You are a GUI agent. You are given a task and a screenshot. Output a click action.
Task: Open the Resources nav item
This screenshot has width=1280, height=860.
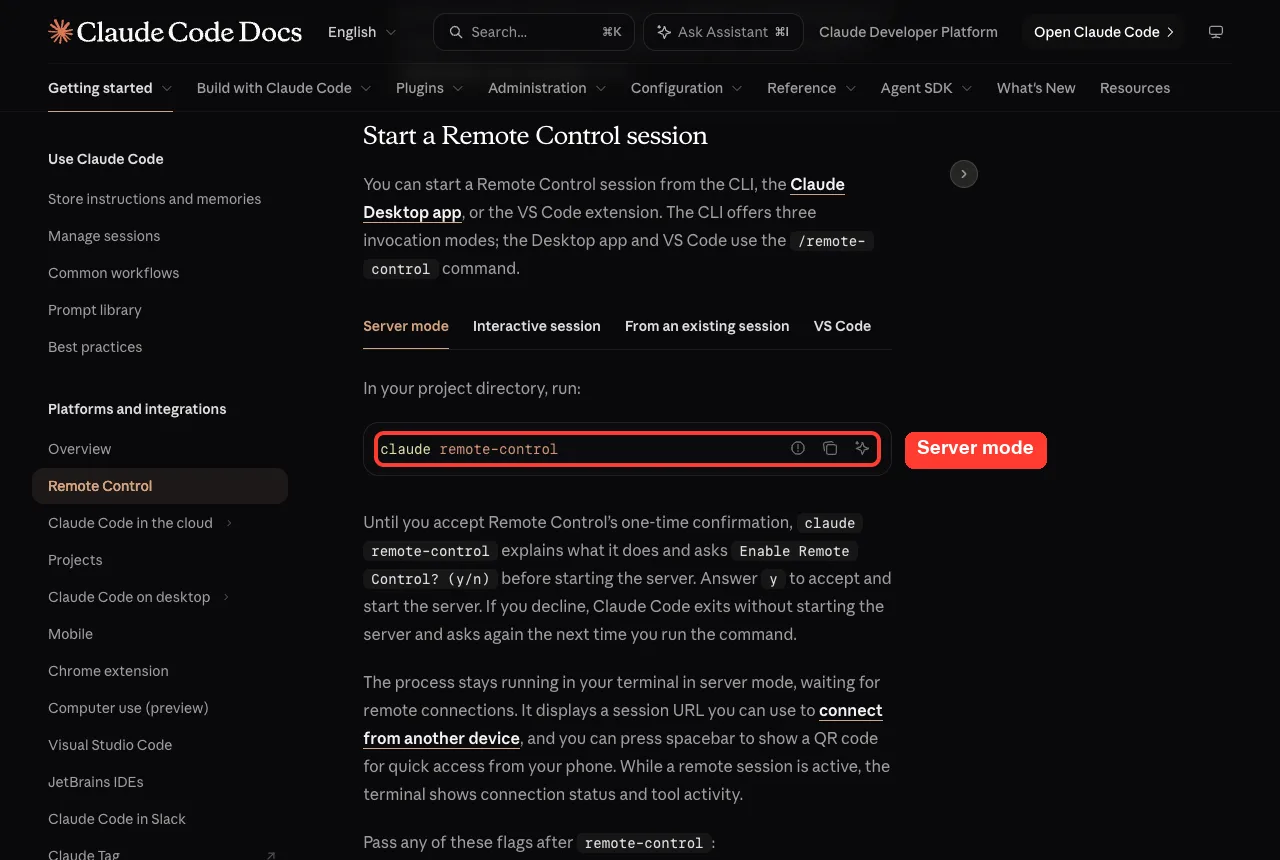pos(1135,88)
